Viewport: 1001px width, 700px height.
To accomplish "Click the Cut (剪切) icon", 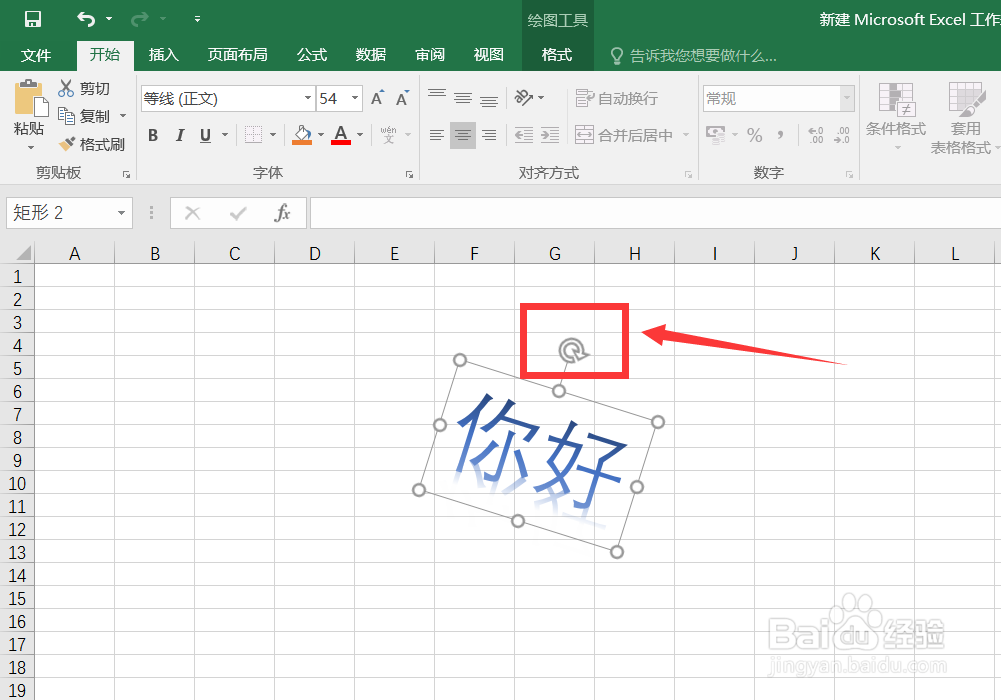I will click(68, 88).
